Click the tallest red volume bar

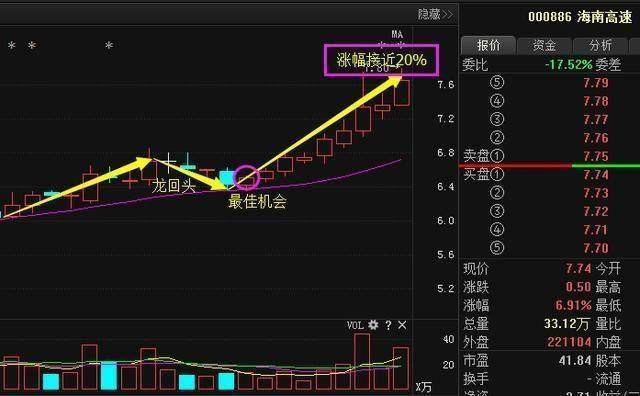tap(362, 362)
